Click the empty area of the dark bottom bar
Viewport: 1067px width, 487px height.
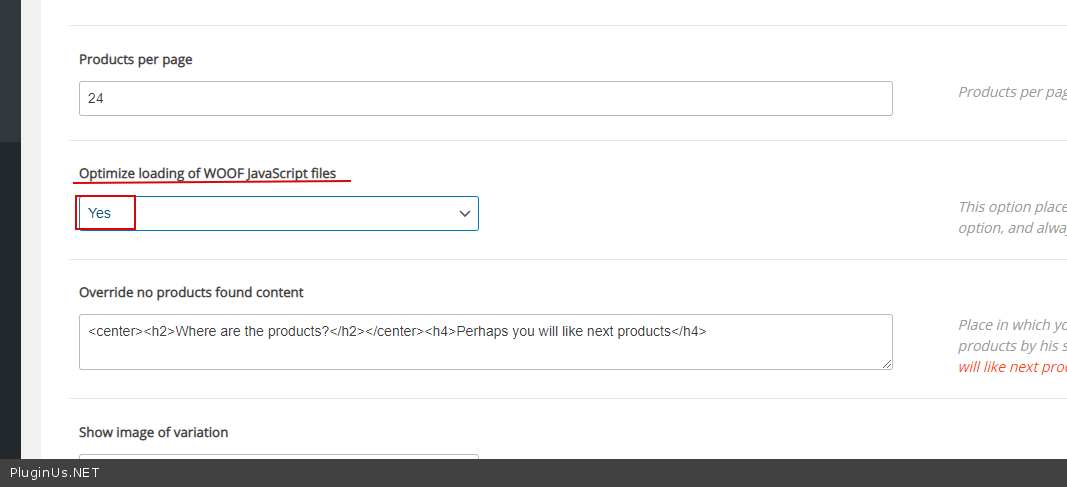pyautogui.click(x=600, y=473)
